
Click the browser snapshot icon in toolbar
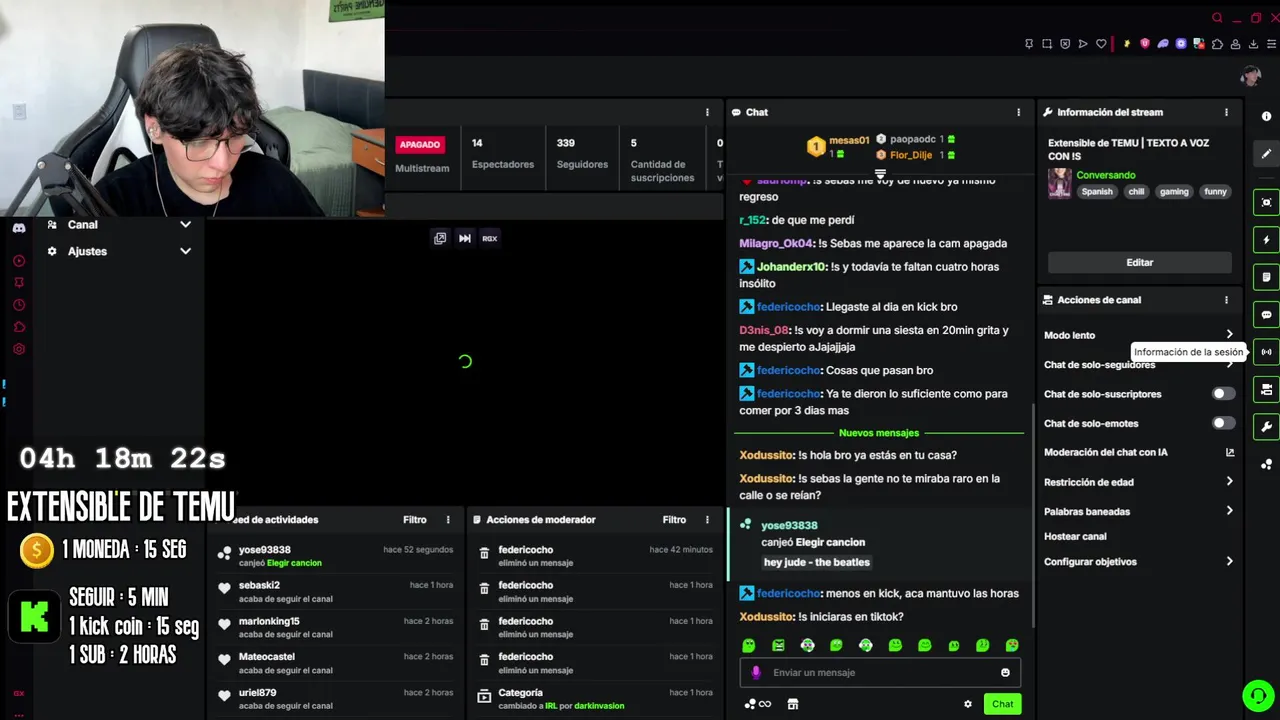[1047, 44]
